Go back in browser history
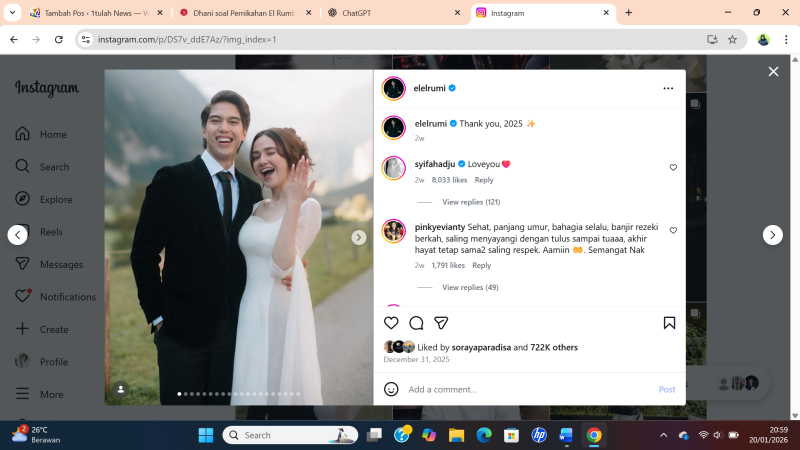Image resolution: width=800 pixels, height=450 pixels. click(14, 39)
